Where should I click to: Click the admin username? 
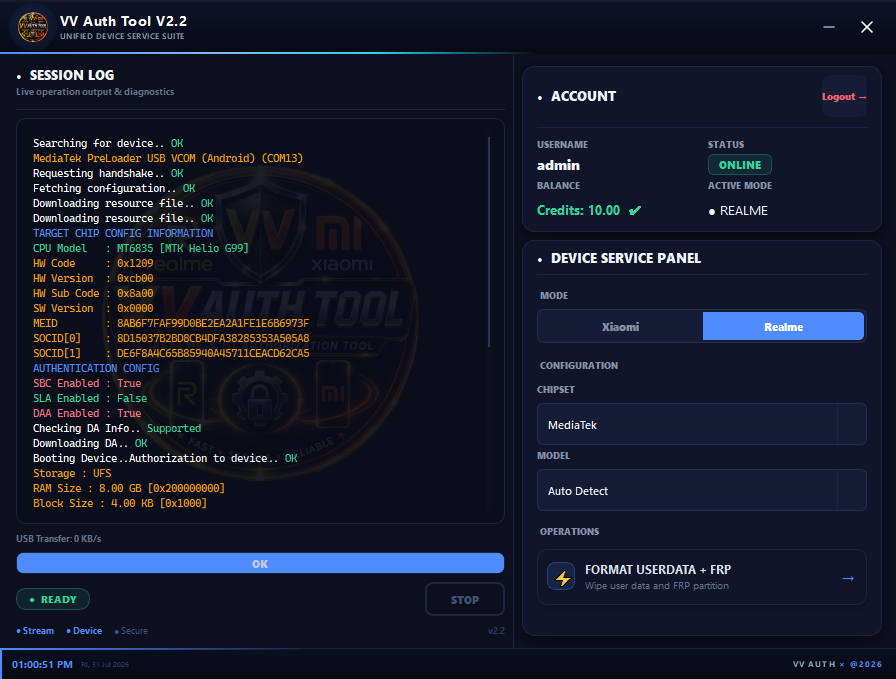click(x=558, y=165)
